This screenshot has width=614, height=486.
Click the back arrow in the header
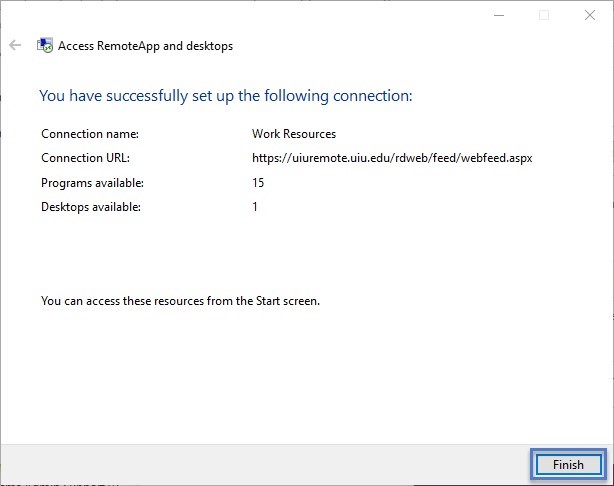click(x=15, y=45)
